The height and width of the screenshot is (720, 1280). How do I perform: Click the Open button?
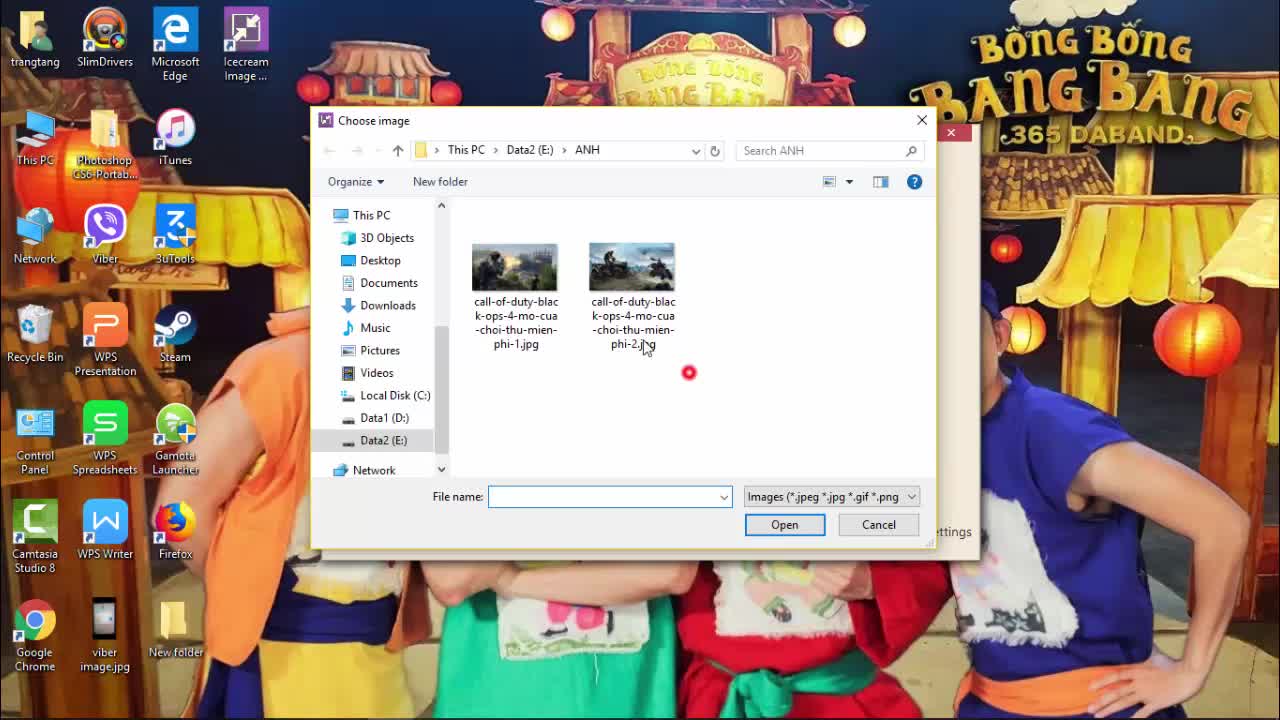(x=785, y=525)
